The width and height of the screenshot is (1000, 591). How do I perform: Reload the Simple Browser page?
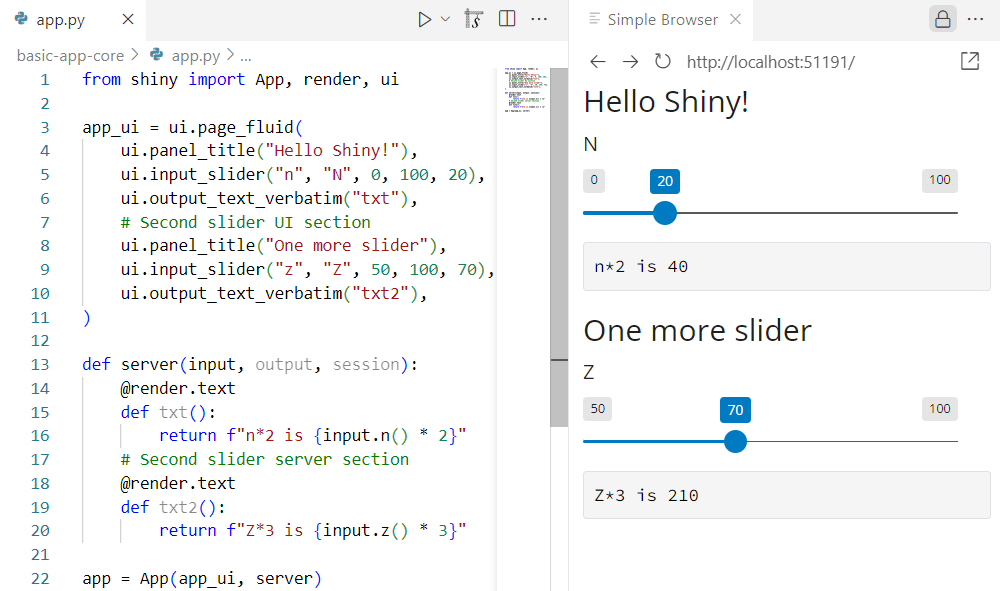click(662, 62)
